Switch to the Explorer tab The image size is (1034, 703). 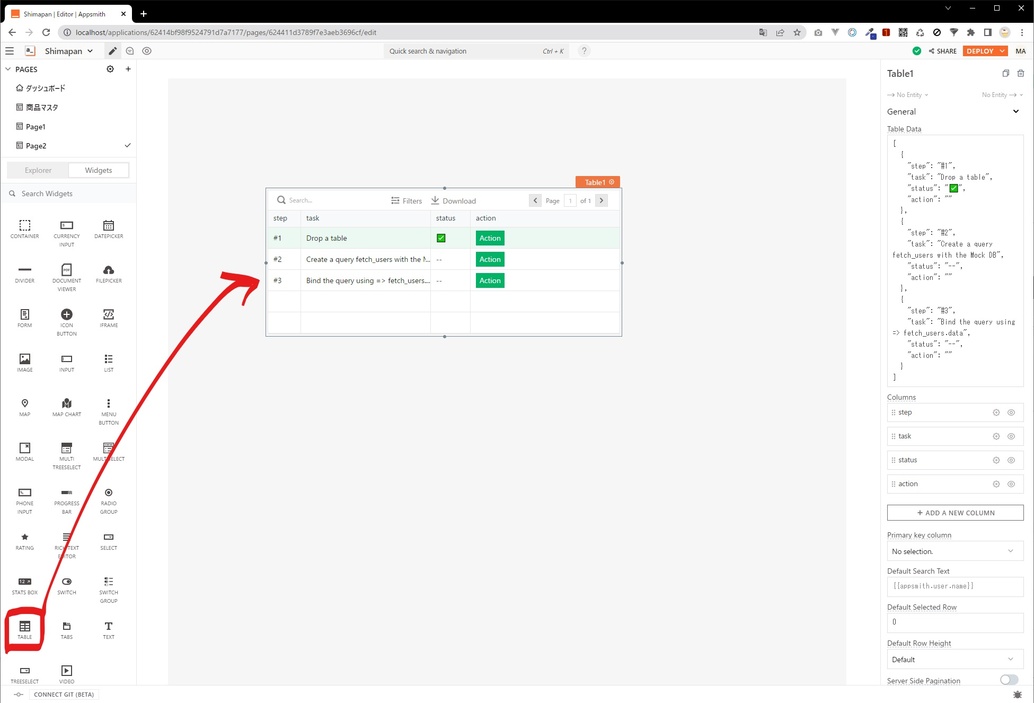click(x=38, y=170)
